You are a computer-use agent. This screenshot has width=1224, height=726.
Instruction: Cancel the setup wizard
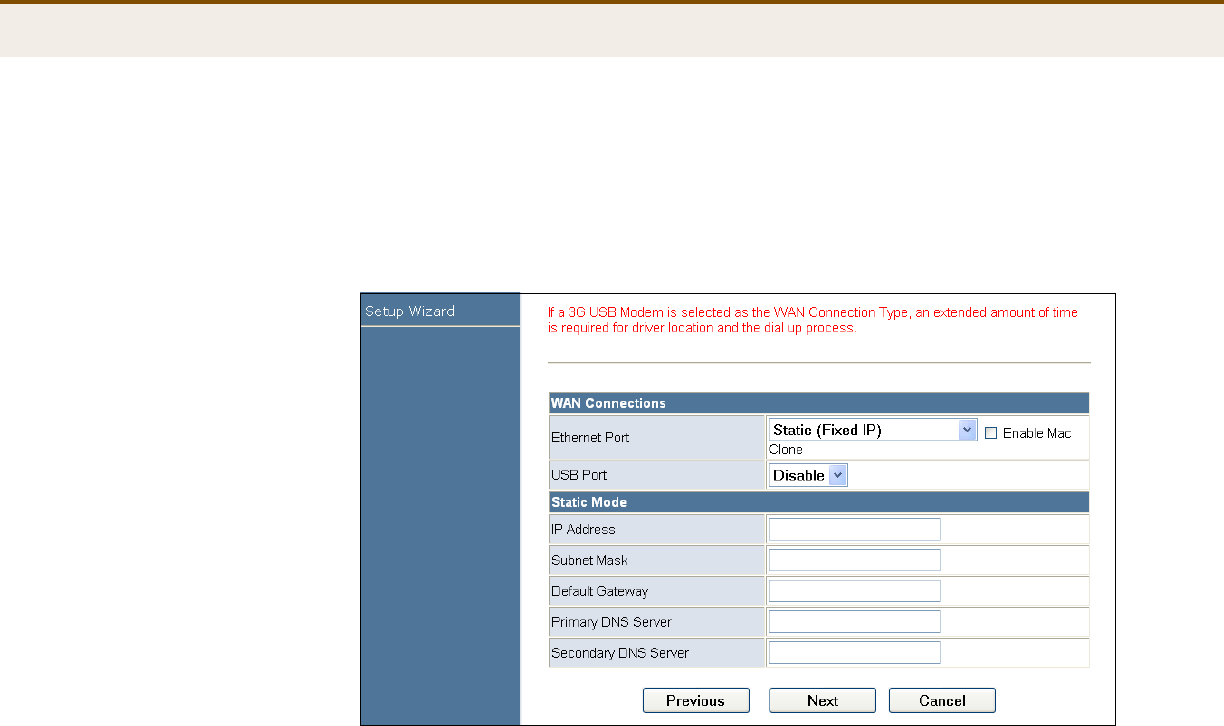[x=942, y=701]
